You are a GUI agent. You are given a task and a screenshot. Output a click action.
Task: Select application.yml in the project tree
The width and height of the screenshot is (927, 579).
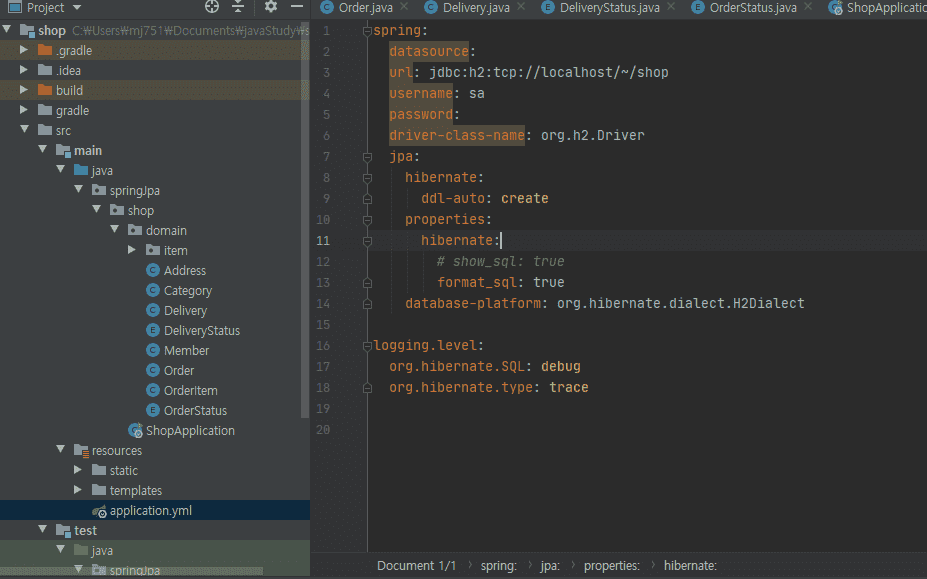[150, 510]
